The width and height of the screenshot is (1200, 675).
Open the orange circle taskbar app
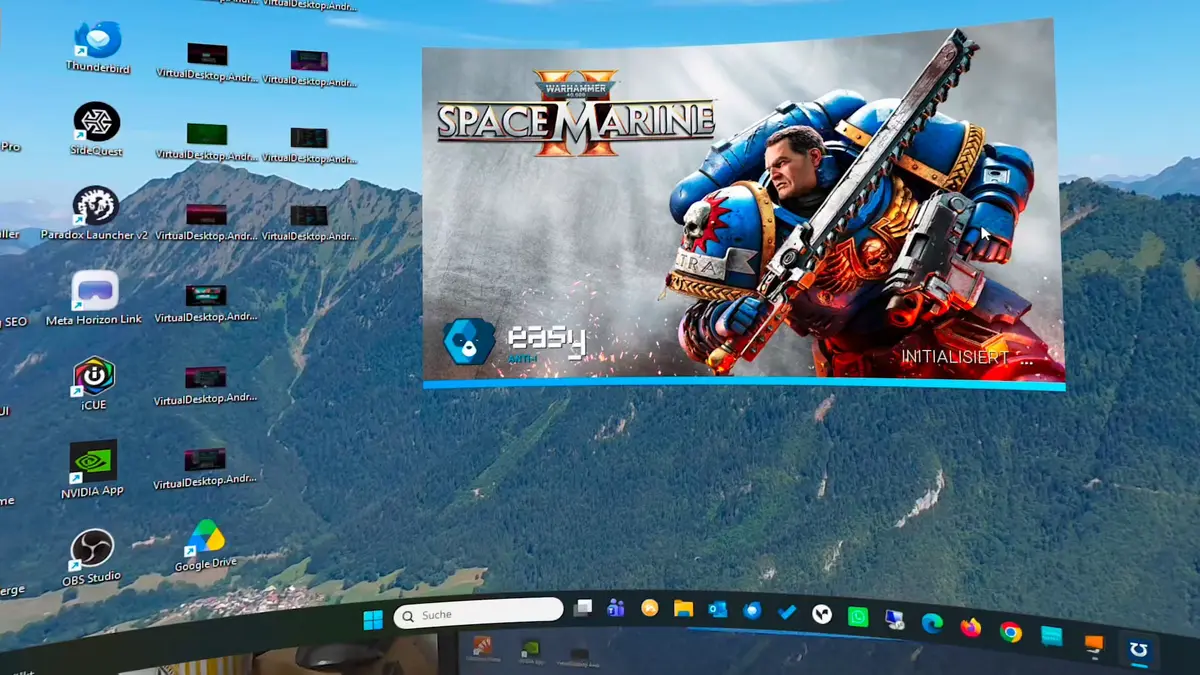[x=650, y=607]
